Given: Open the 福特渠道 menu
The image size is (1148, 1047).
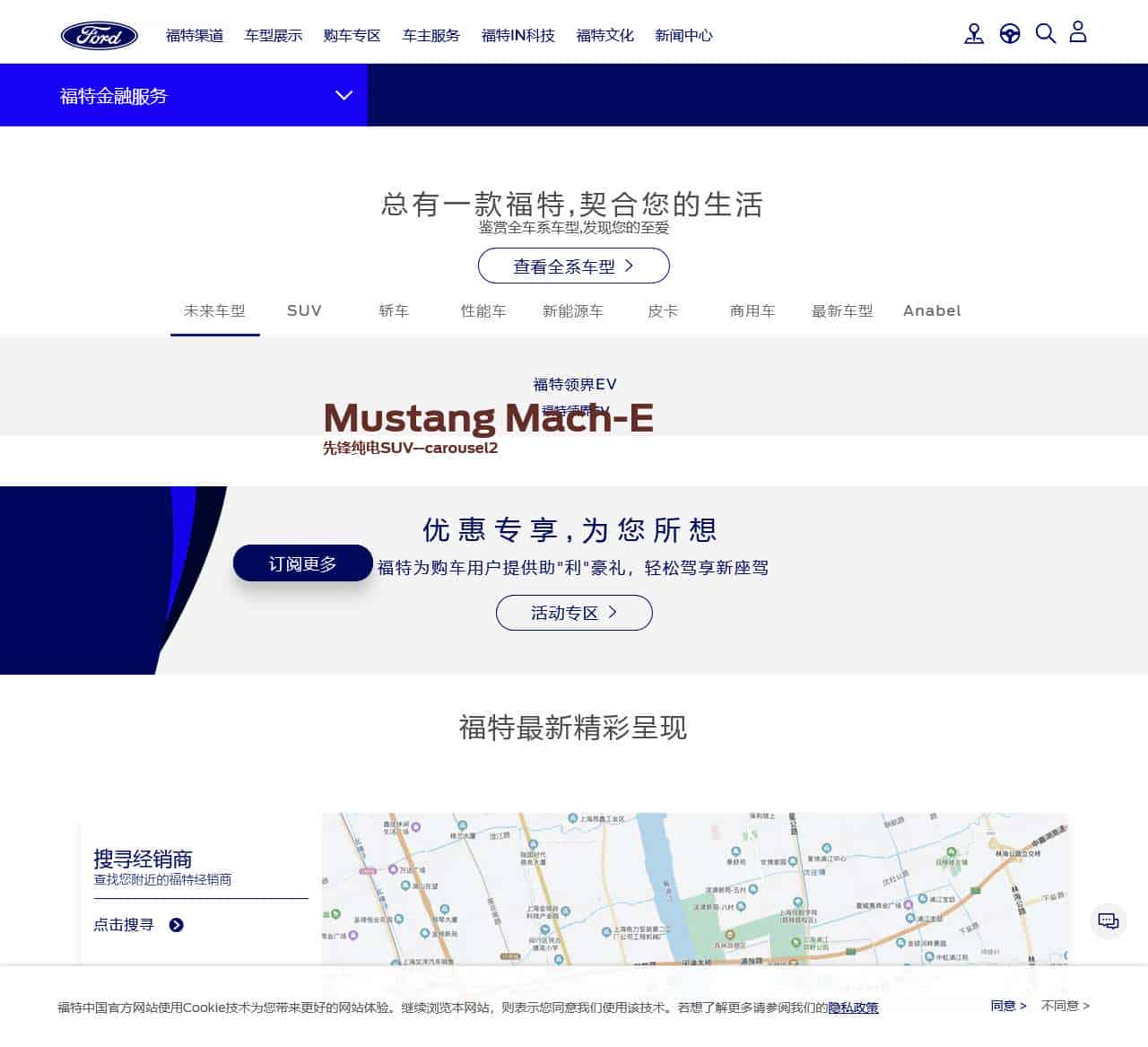Looking at the screenshot, I should tap(195, 36).
